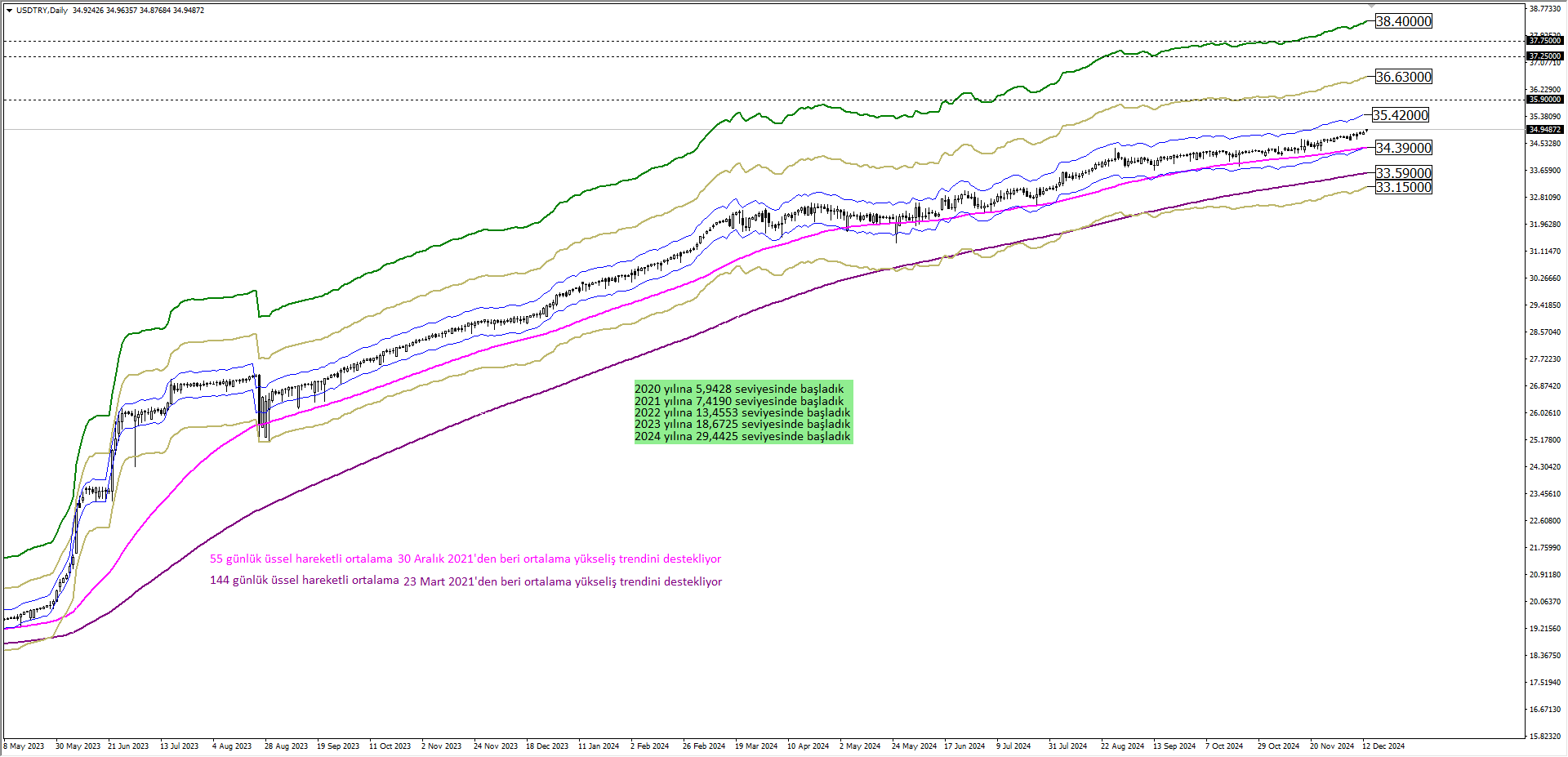Image resolution: width=1568 pixels, height=757 pixels.
Task: Click the small triangle before USDTRY,Daily
Action: pyautogui.click(x=9, y=11)
